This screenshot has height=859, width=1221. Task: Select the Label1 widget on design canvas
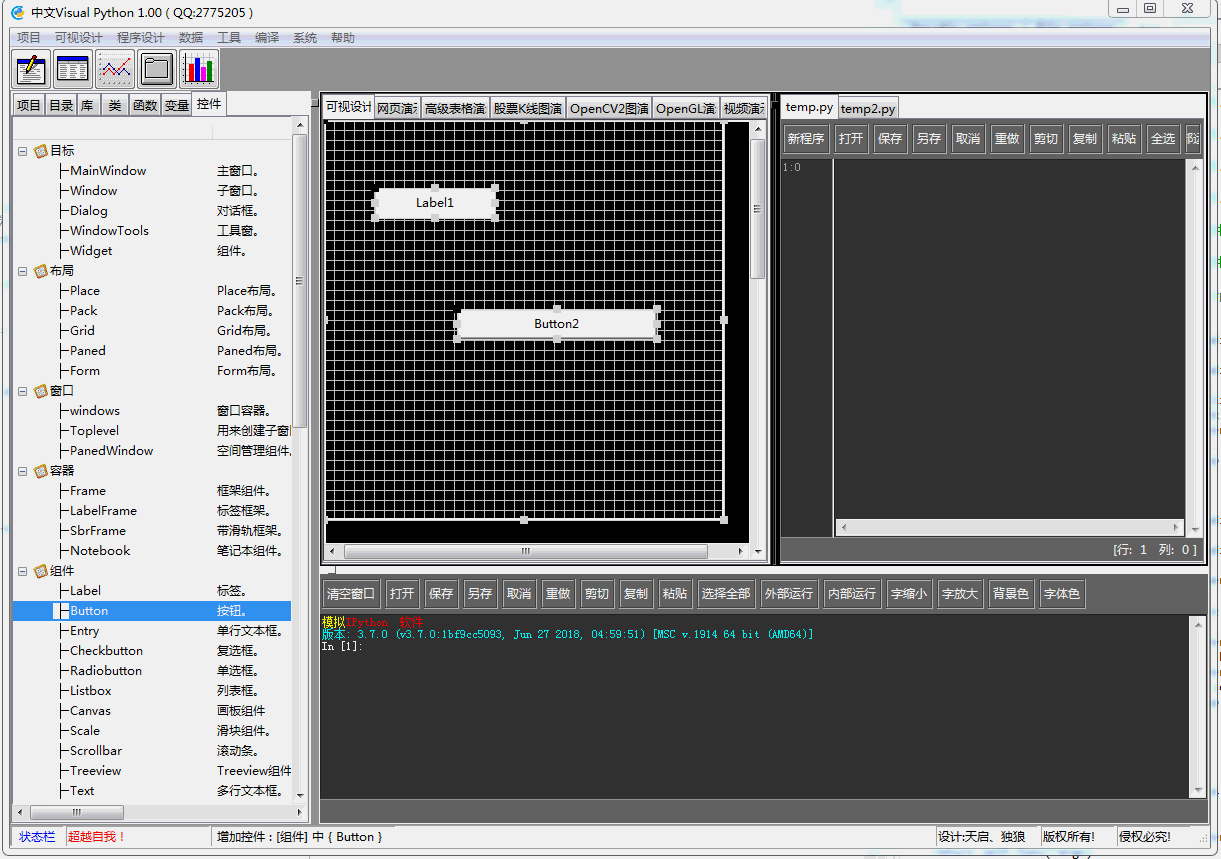pos(435,203)
